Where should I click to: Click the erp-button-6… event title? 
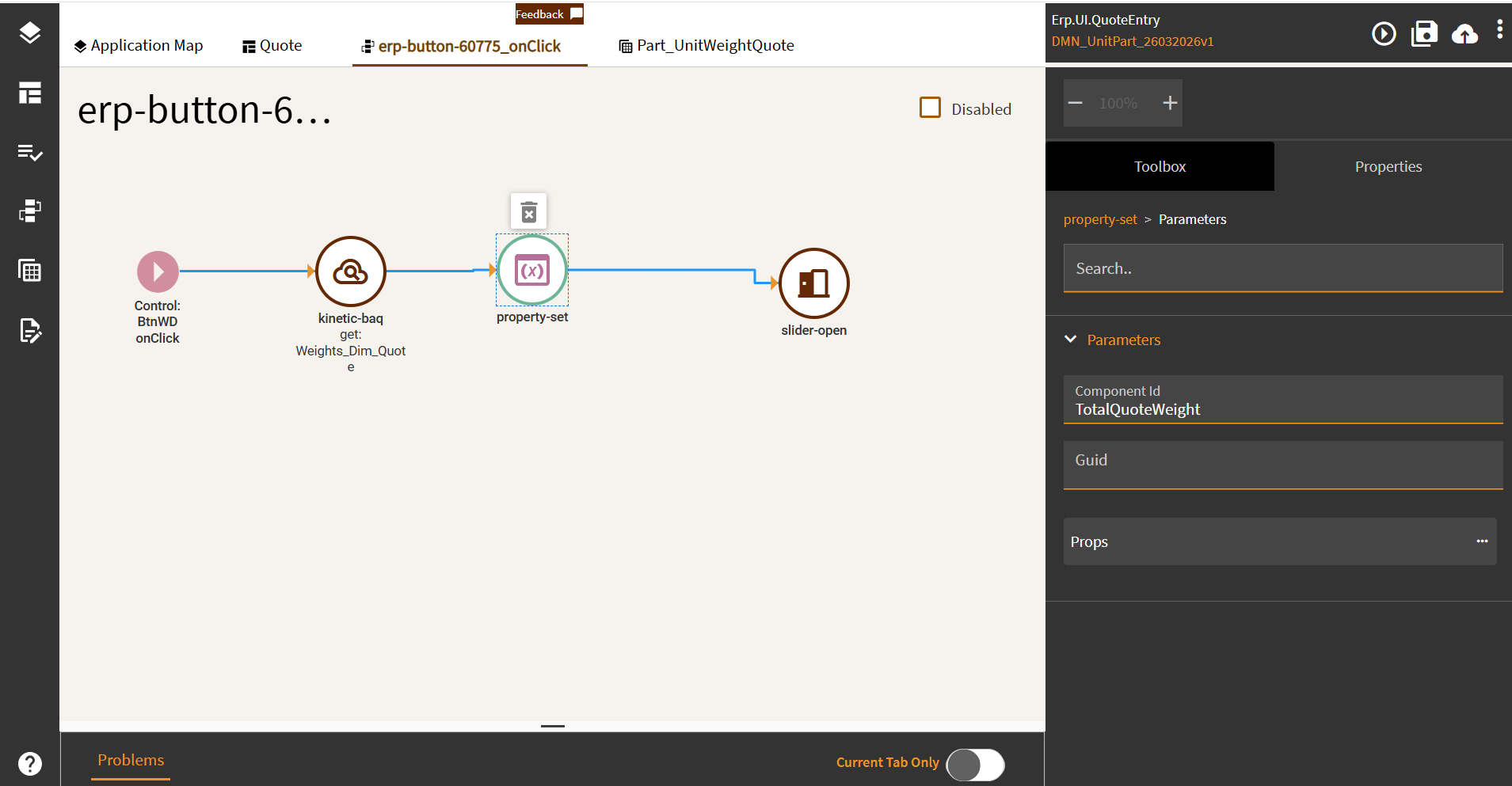pyautogui.click(x=205, y=110)
